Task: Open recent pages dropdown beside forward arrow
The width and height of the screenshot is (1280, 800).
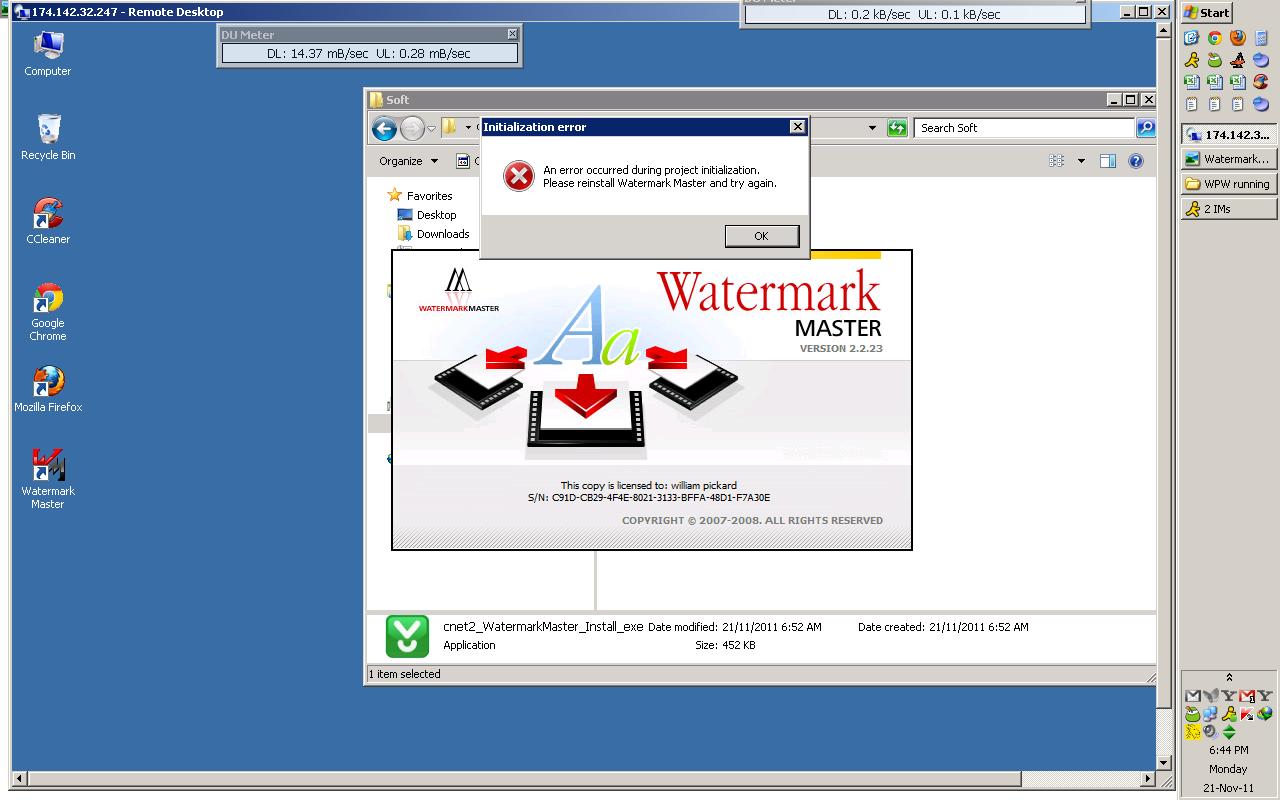Action: pos(432,129)
